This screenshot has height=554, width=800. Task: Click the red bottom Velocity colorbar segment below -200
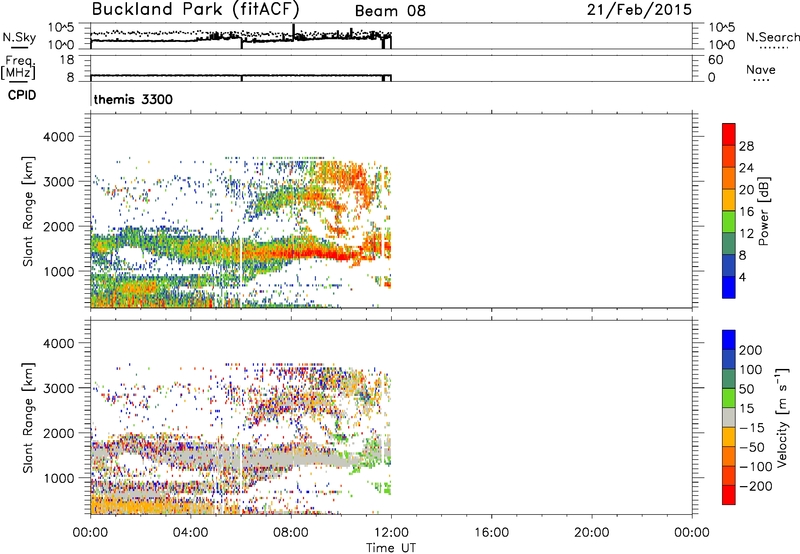coord(729,495)
